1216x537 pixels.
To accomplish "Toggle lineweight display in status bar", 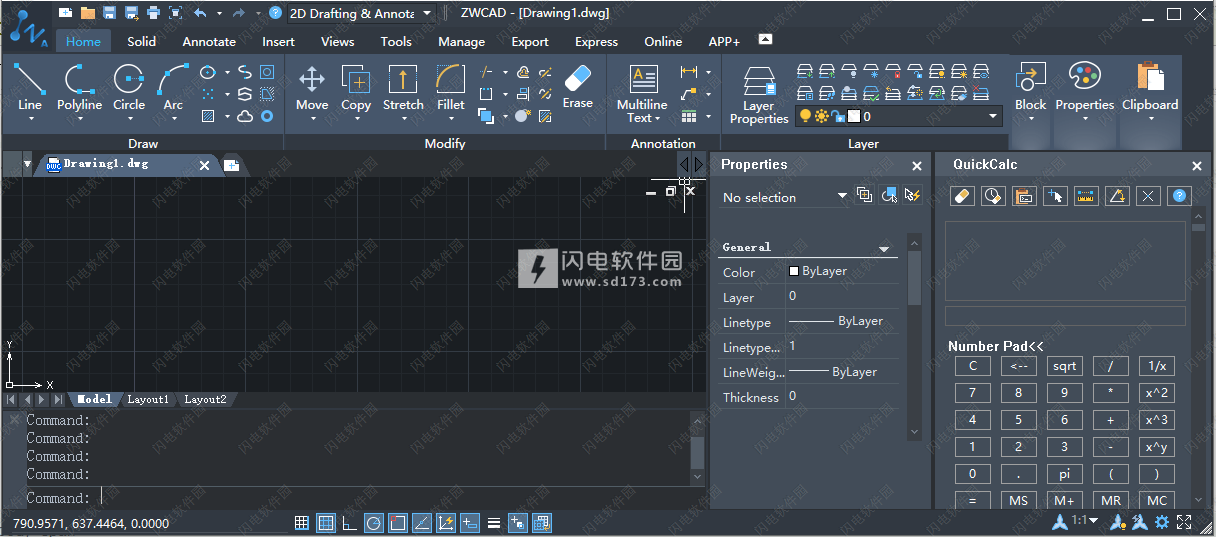I will (494, 522).
